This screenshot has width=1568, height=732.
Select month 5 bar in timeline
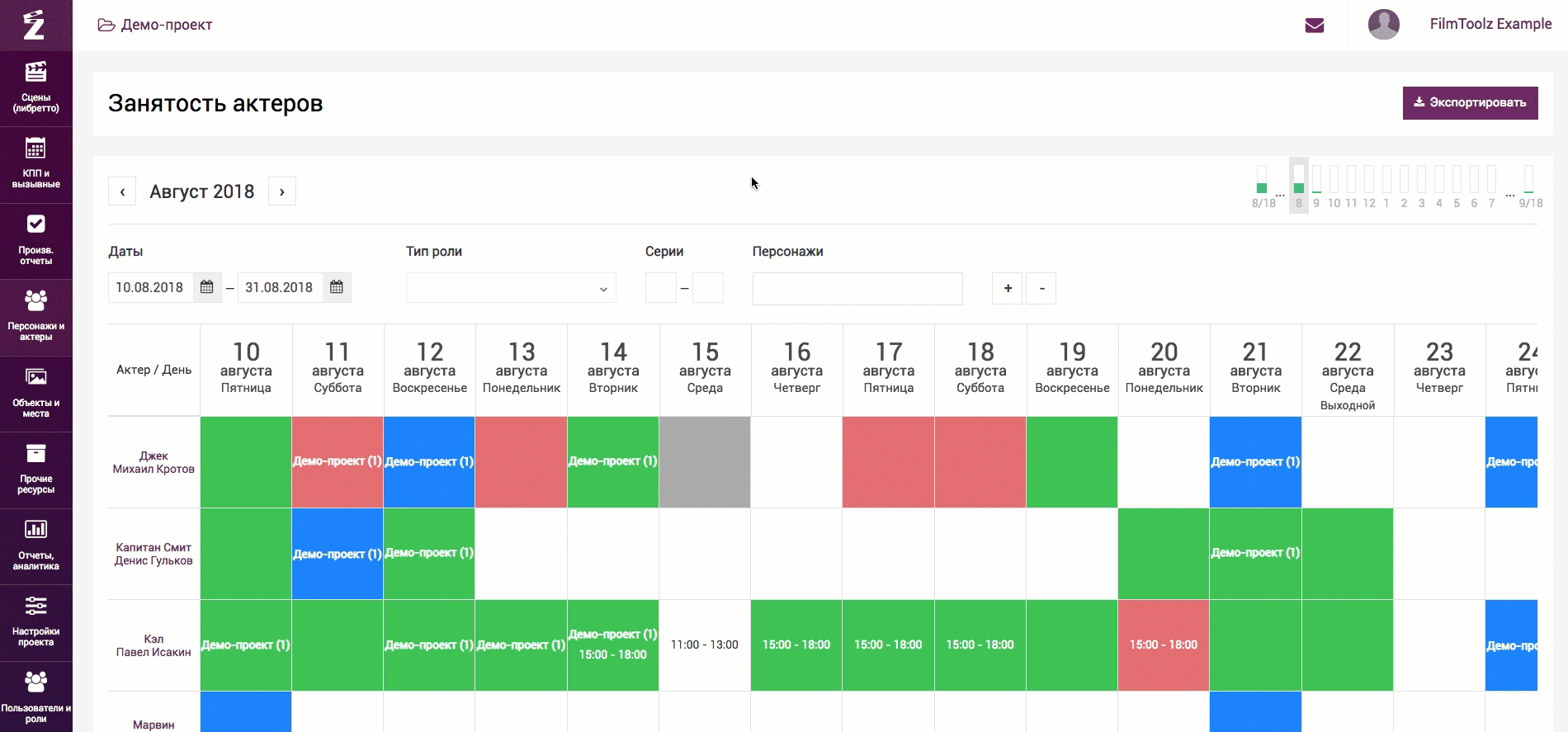point(1457,186)
